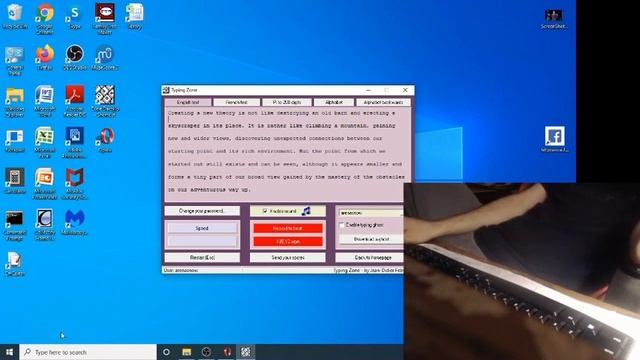Click the red Record to beat box
Image resolution: width=640 pixels, height=360 pixels.
point(288,228)
